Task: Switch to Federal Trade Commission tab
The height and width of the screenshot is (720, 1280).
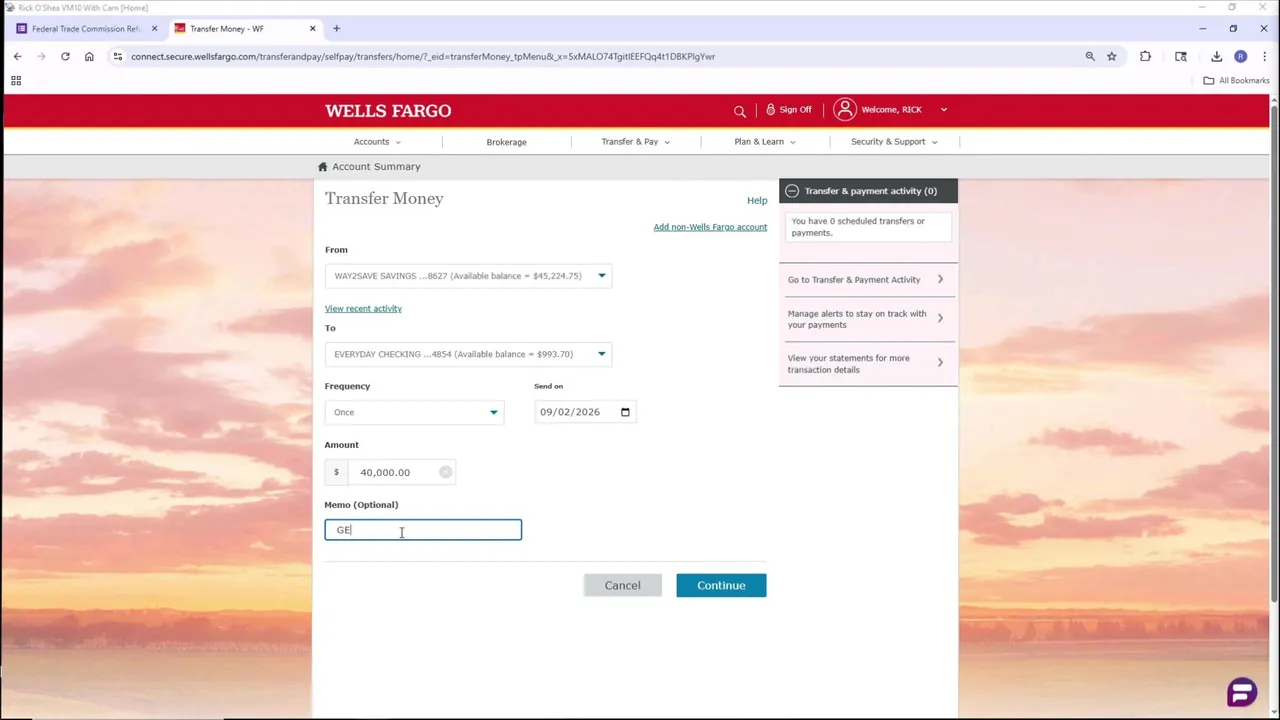Action: [x=84, y=28]
